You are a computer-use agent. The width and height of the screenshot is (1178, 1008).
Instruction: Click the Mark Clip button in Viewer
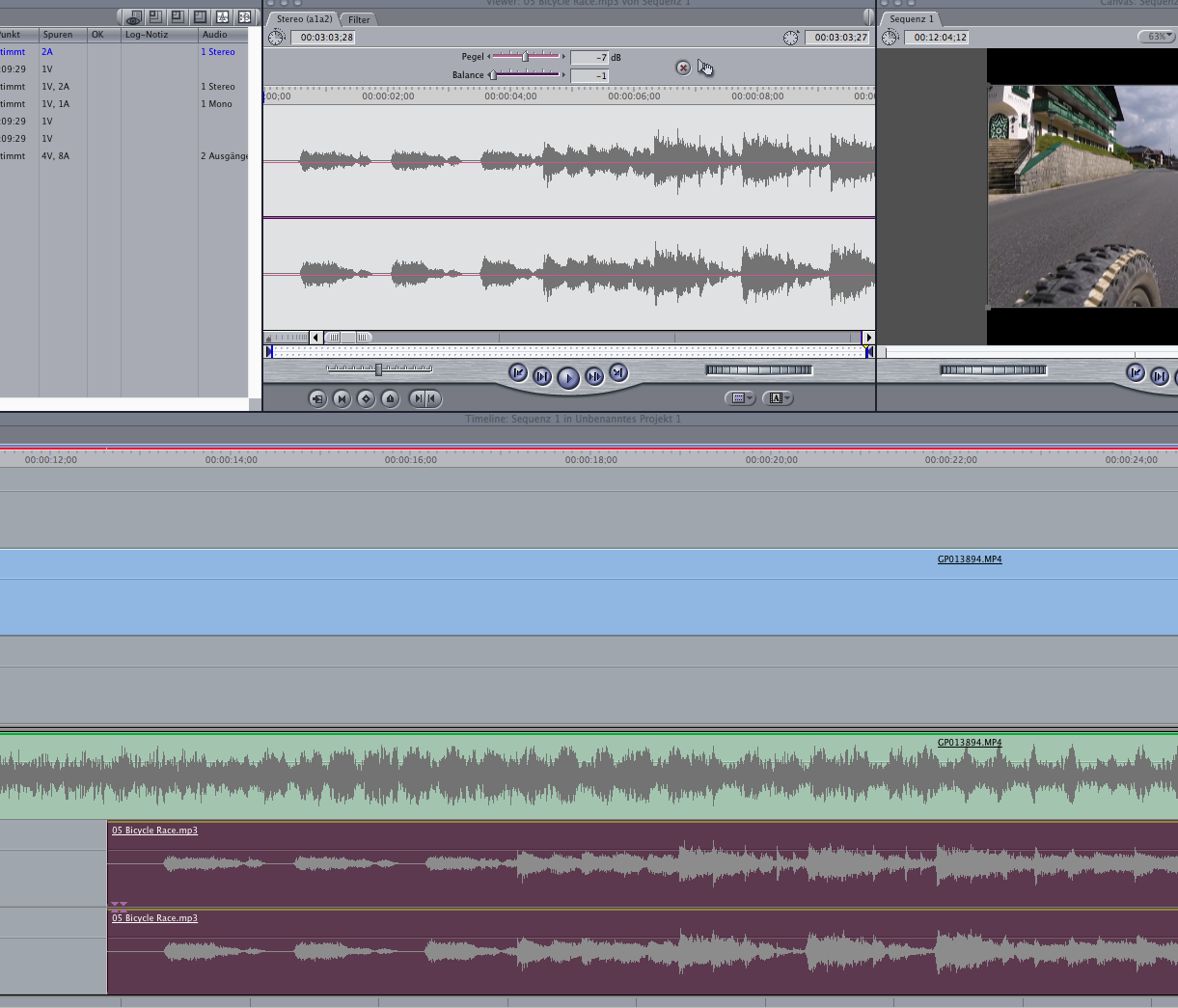[342, 398]
